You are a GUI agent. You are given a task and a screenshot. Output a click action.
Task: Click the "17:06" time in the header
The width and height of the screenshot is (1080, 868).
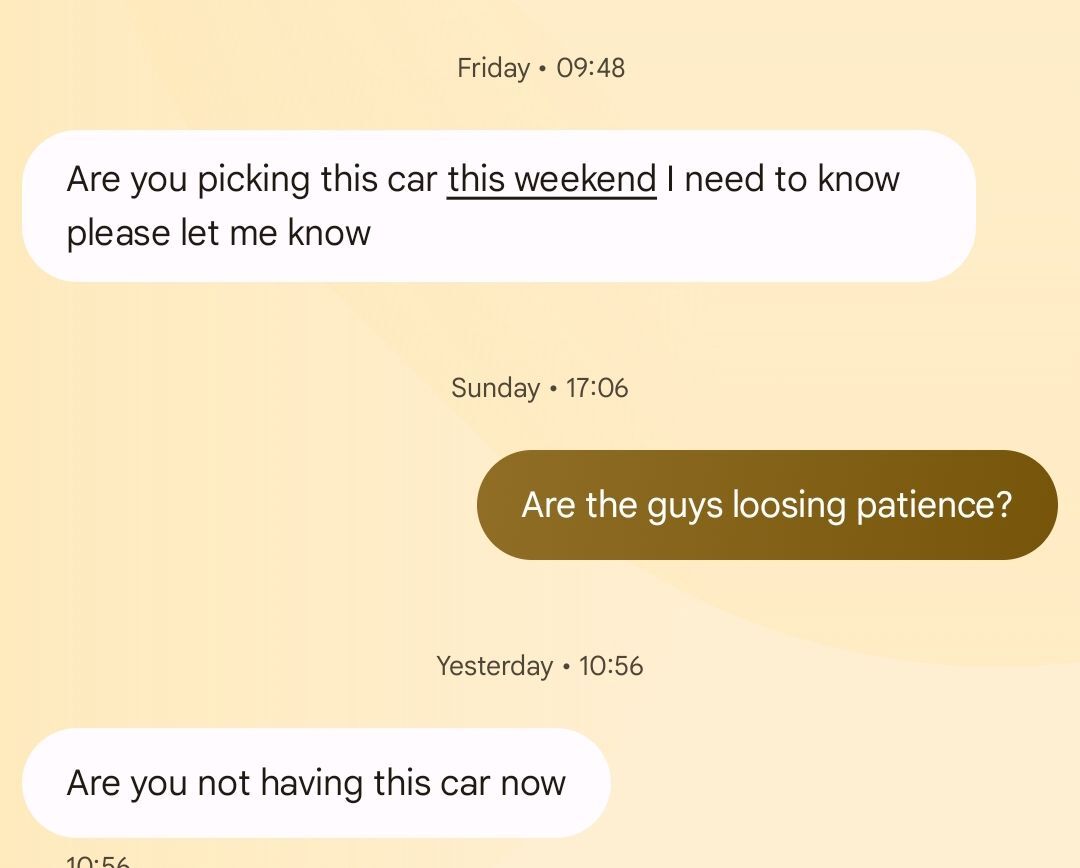pyautogui.click(x=596, y=388)
